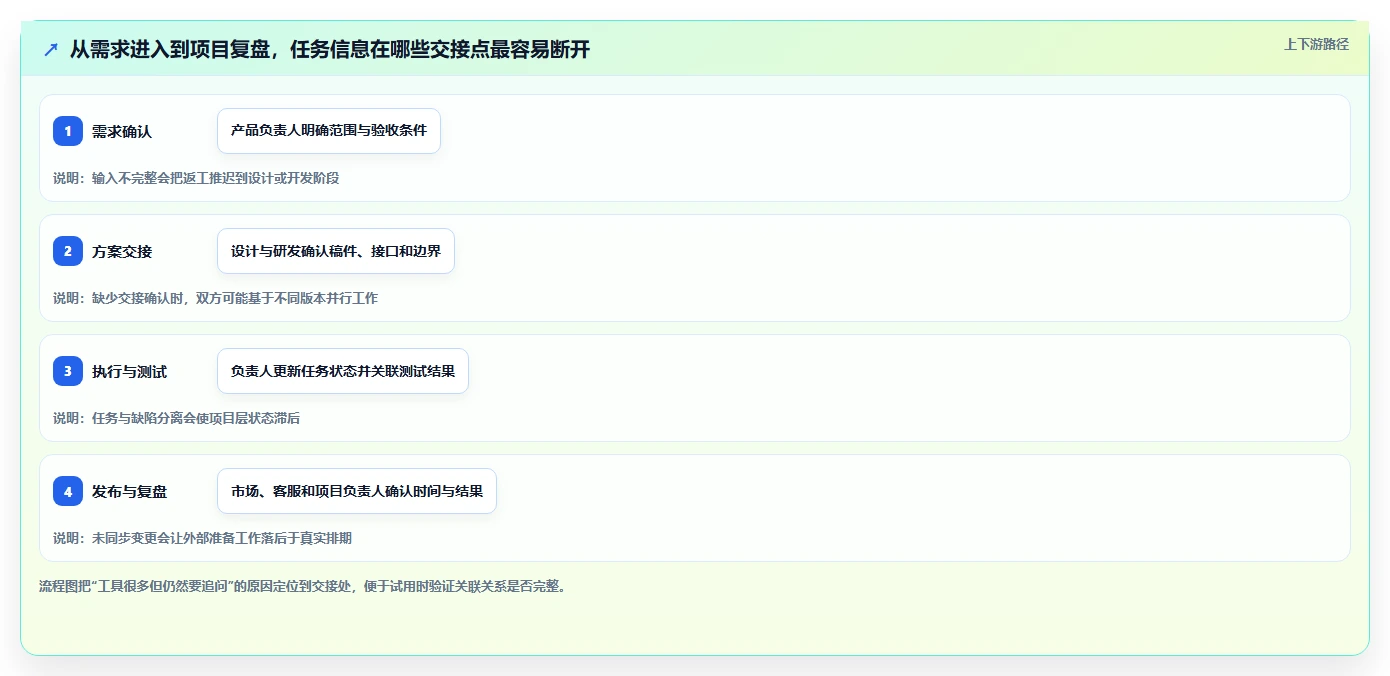
Task: Click the 市场、客服和项目负责人确认时间与结果 chip
Action: (x=357, y=491)
